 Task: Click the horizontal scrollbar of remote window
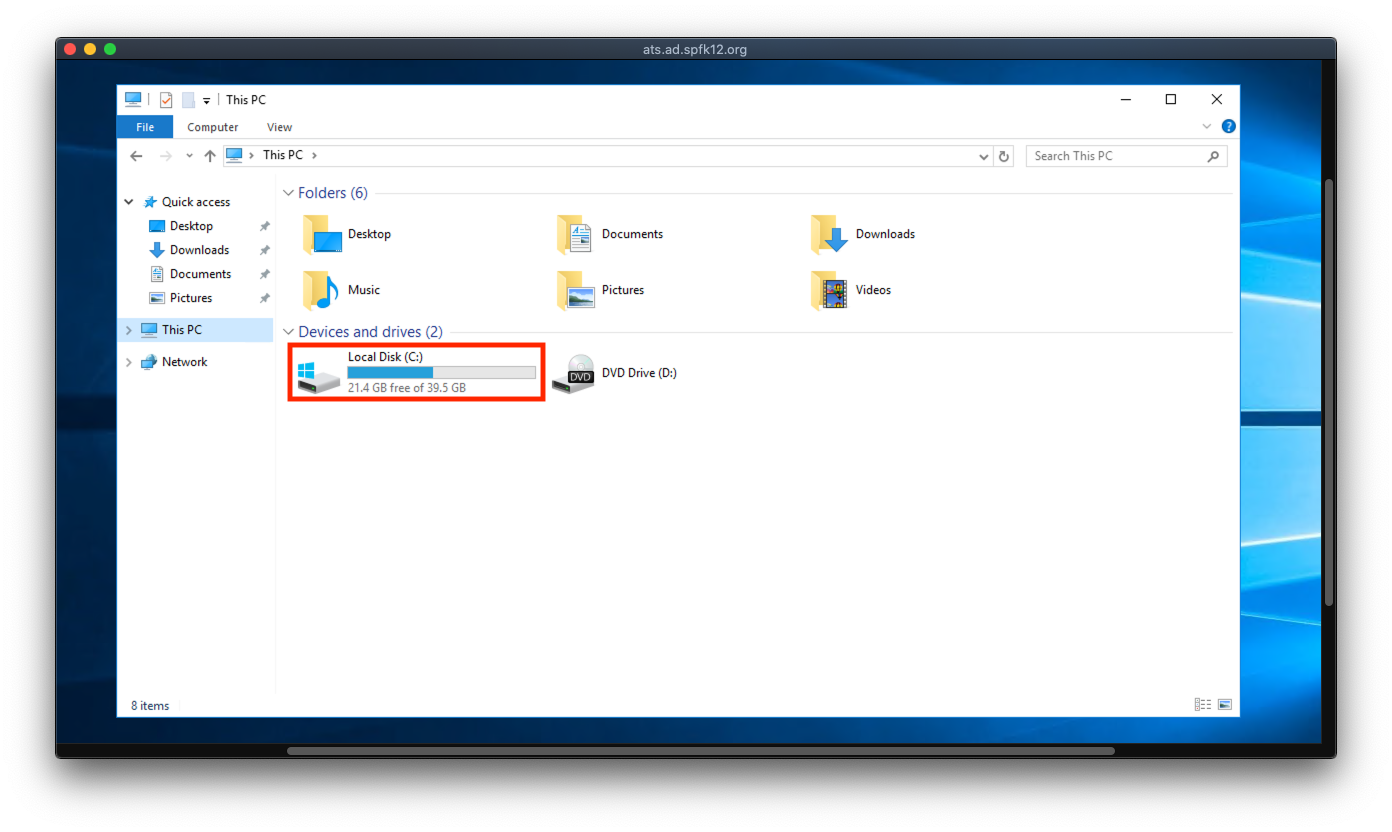(x=700, y=751)
